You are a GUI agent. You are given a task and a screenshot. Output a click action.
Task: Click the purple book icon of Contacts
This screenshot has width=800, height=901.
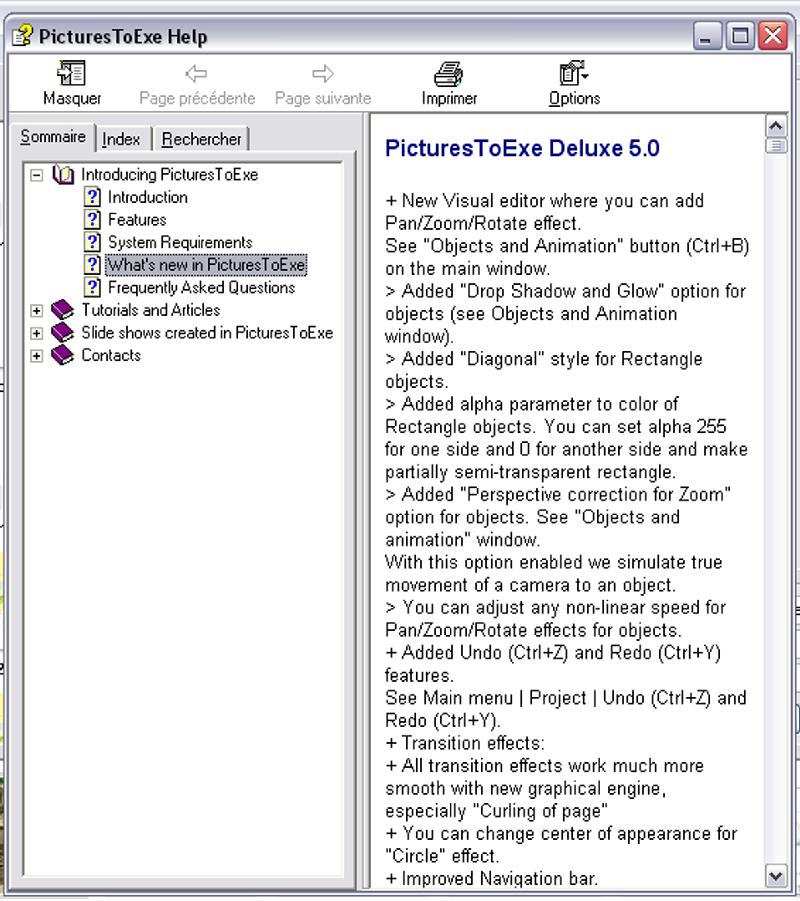click(x=63, y=356)
